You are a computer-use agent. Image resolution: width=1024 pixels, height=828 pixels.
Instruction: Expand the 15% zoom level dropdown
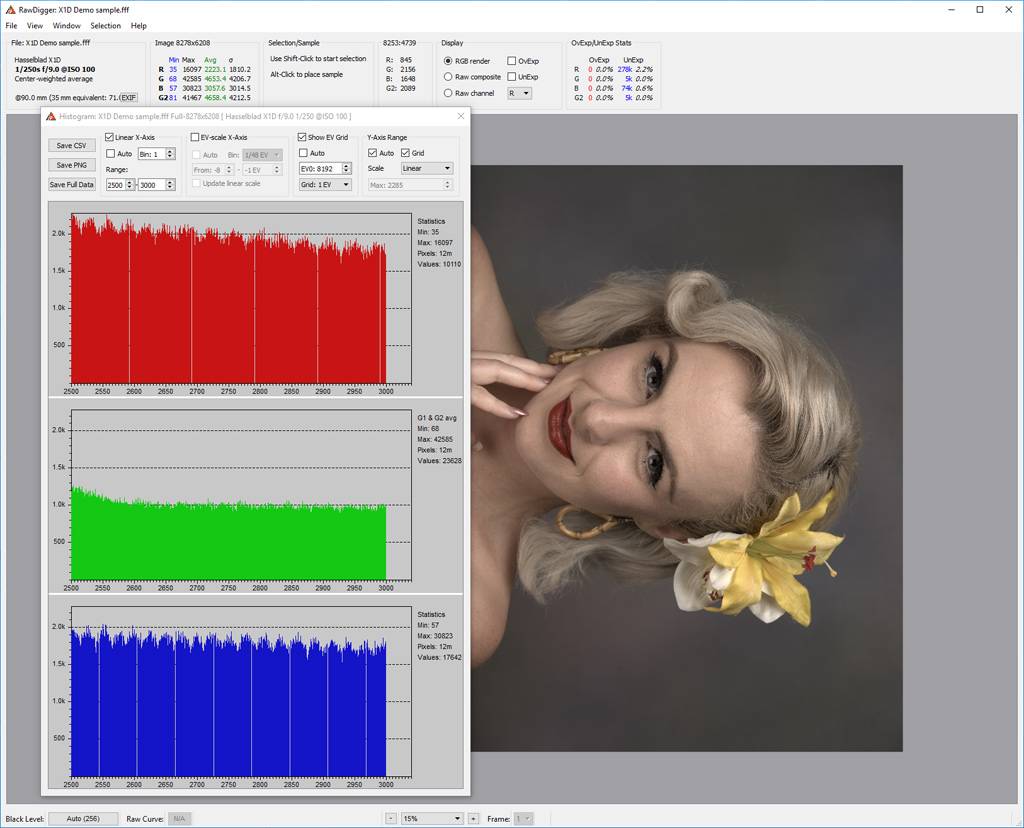pyautogui.click(x=432, y=818)
